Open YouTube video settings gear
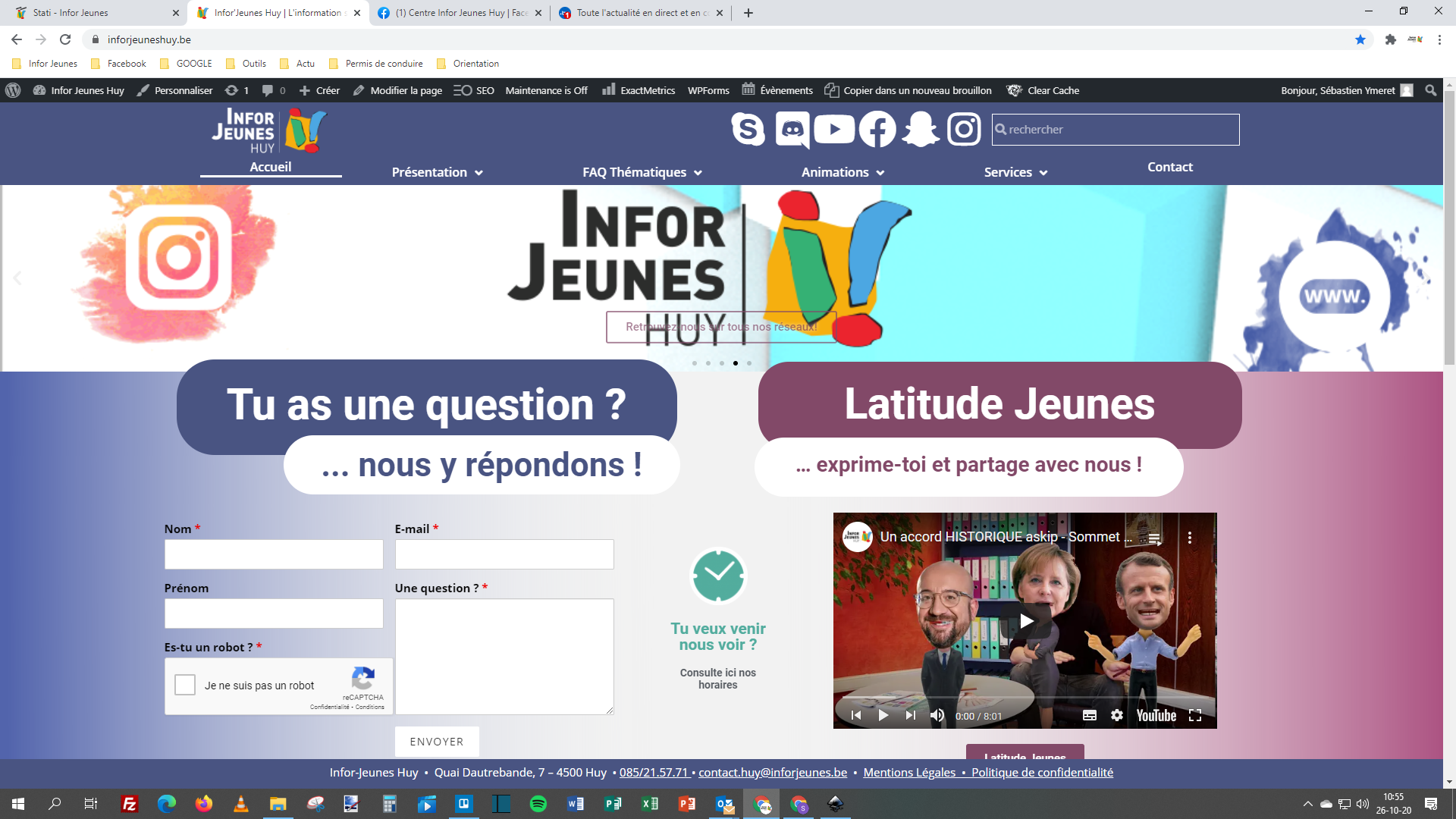The image size is (1456, 819). click(x=1117, y=715)
